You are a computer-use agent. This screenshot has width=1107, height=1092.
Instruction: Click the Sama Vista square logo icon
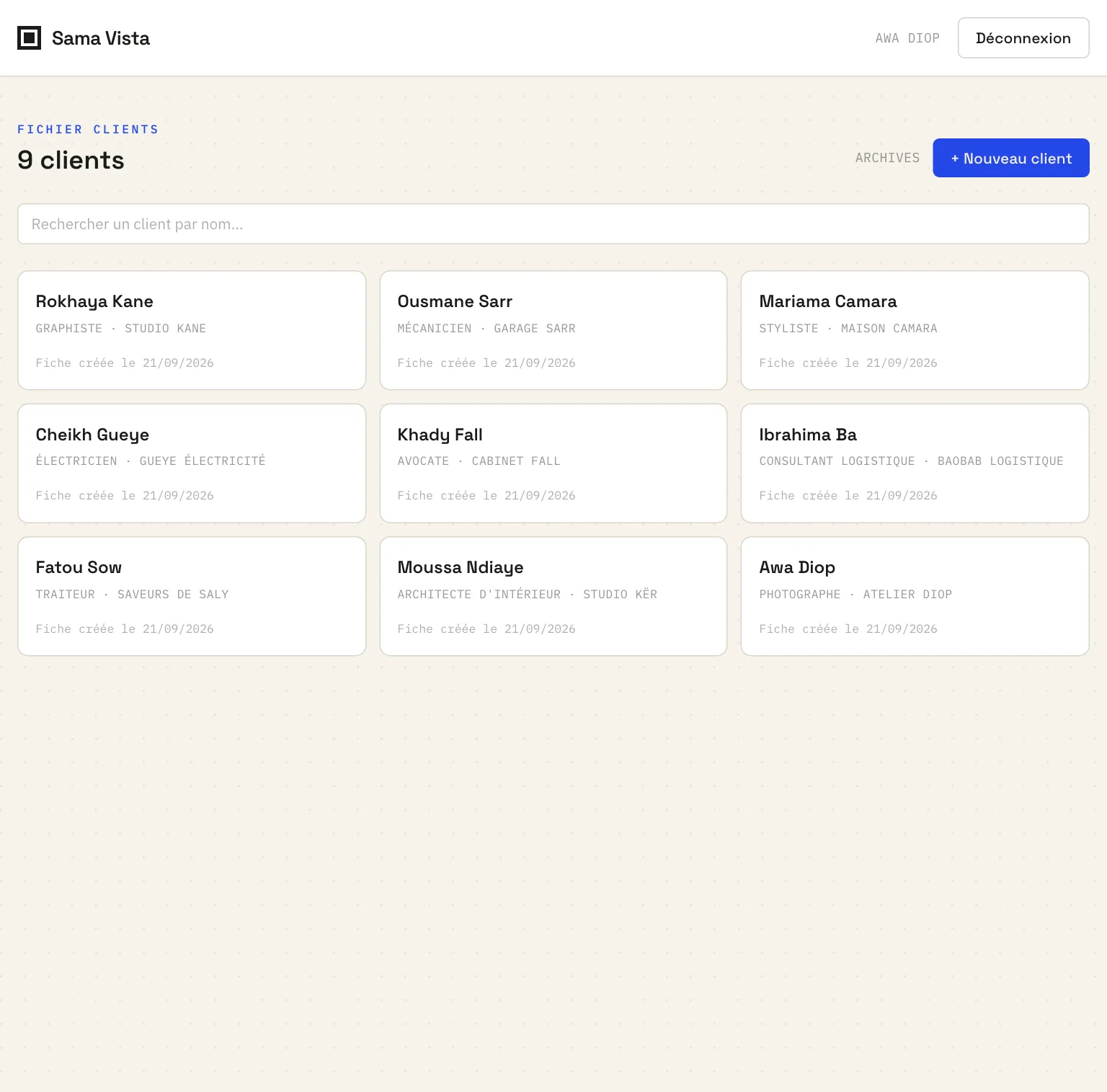[x=29, y=38]
